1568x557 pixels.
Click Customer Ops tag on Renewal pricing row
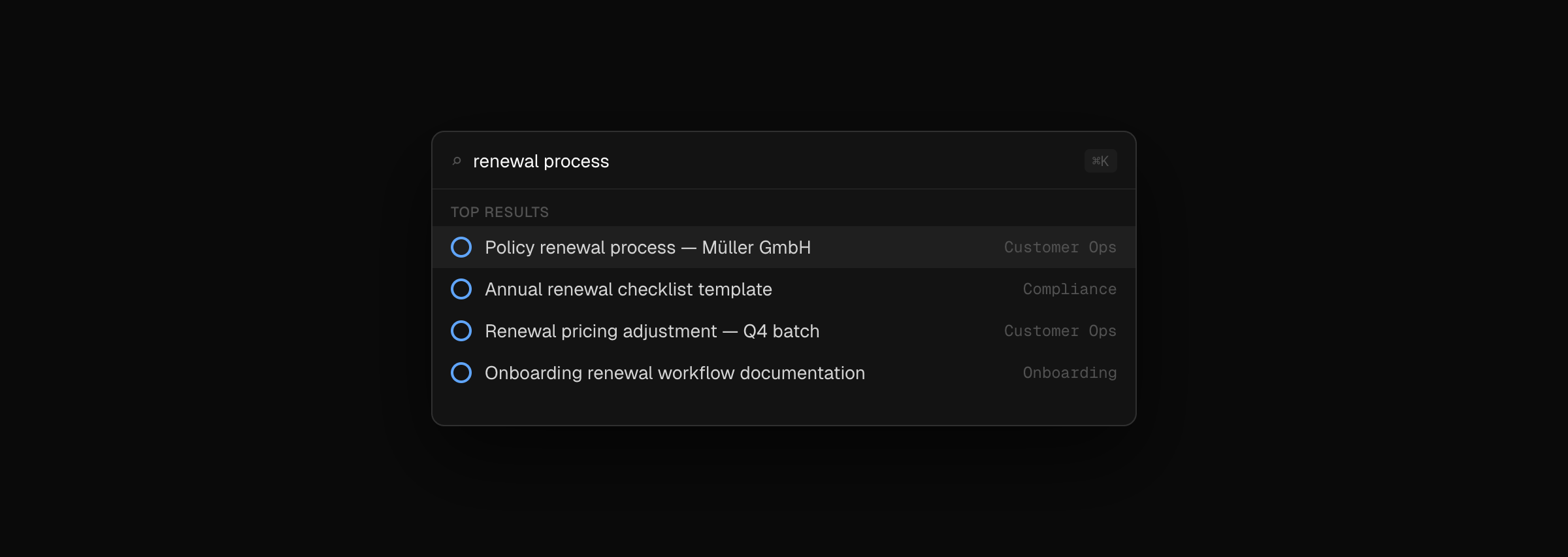coord(1060,331)
